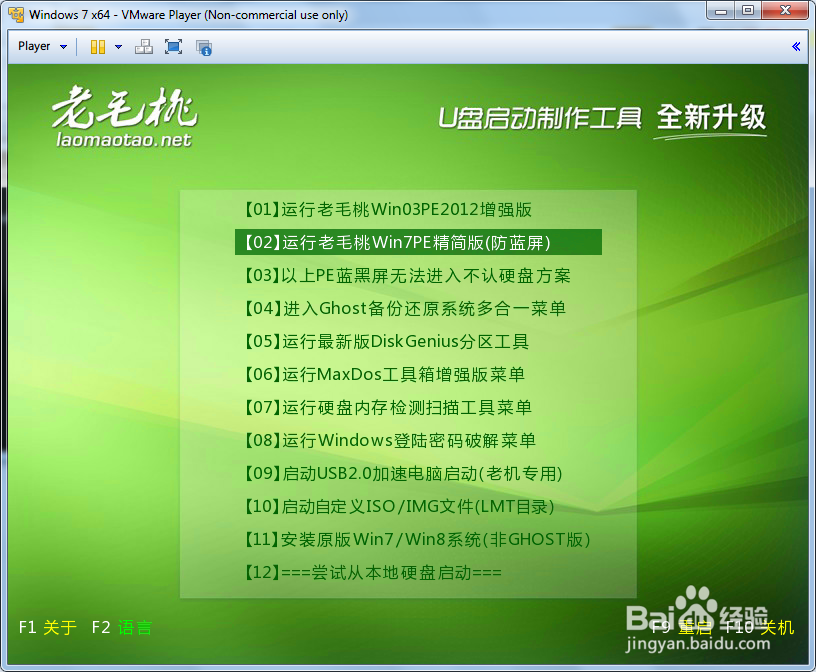The height and width of the screenshot is (672, 816).
Task: Select 【12】===尝试从本地硬盘启动===
Action: tap(373, 573)
